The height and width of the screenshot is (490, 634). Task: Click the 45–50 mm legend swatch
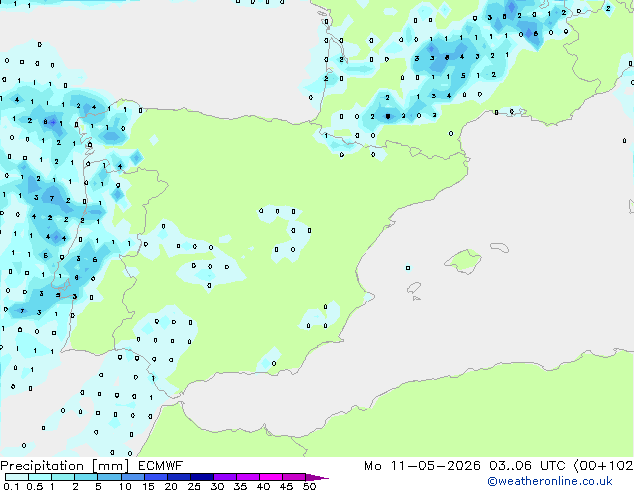click(294, 477)
